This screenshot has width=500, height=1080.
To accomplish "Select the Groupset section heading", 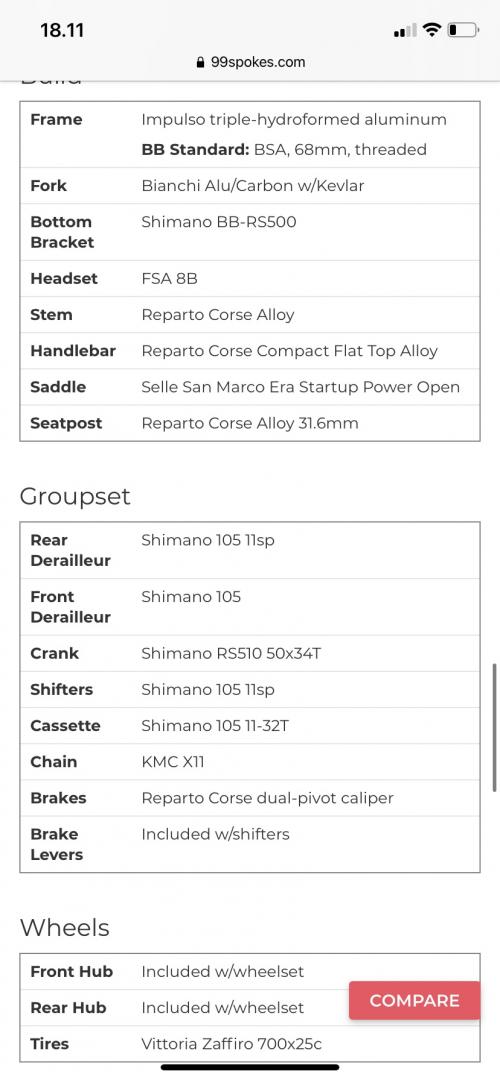I will click(75, 497).
